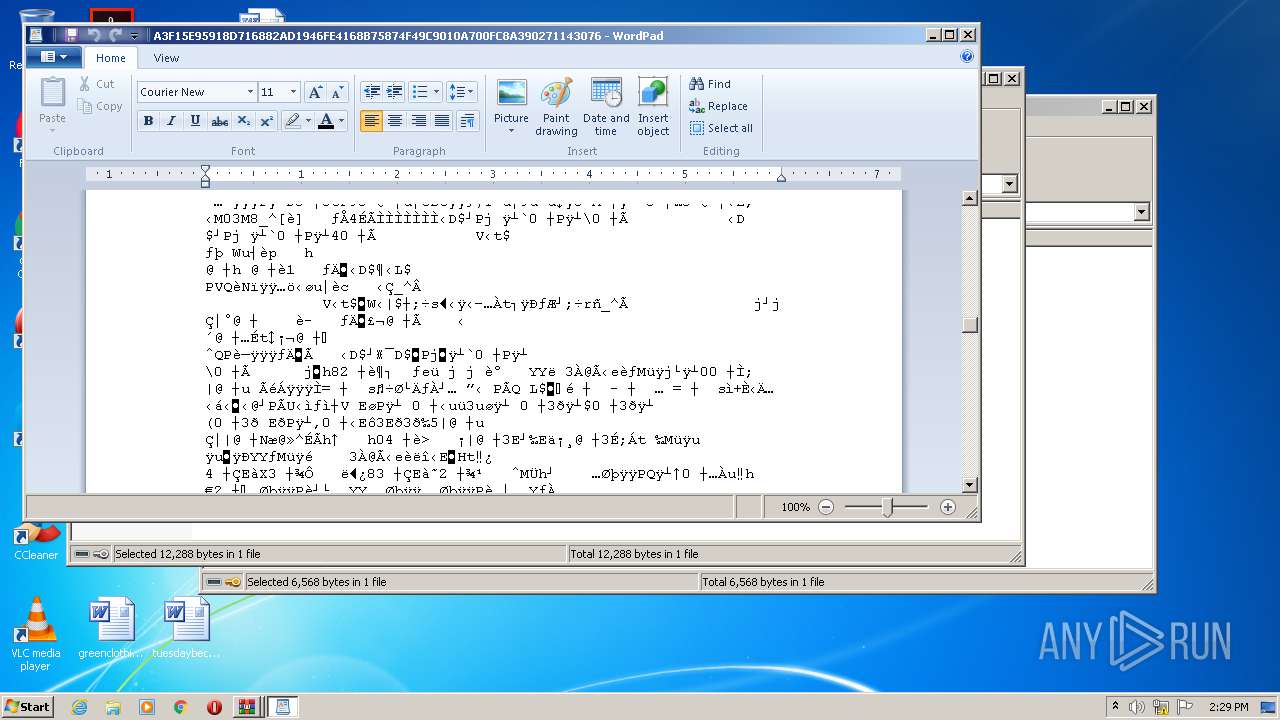Toggle Superscript formatting
Screen dimensions: 1280x720
point(267,121)
